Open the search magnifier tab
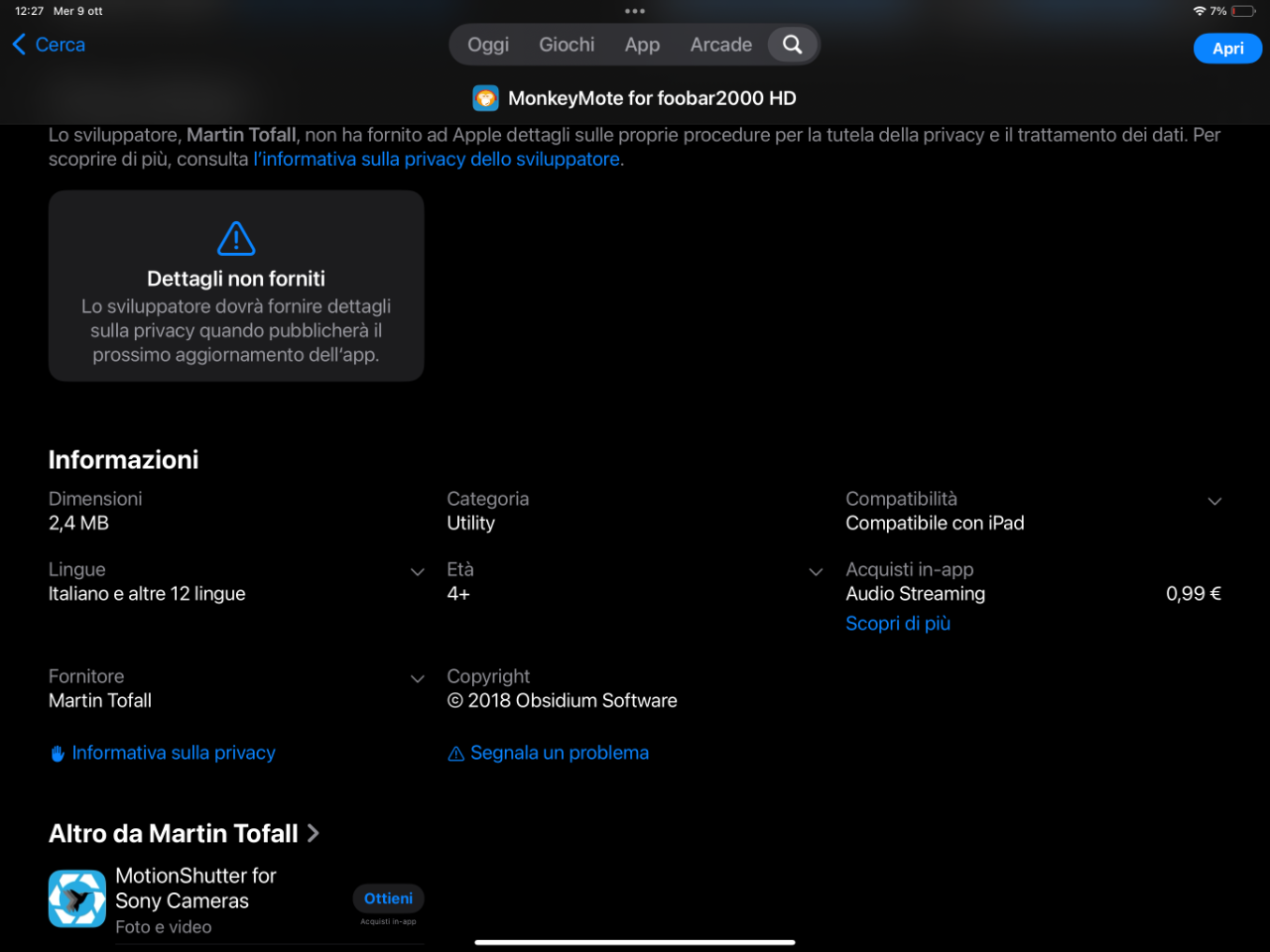 click(x=792, y=45)
